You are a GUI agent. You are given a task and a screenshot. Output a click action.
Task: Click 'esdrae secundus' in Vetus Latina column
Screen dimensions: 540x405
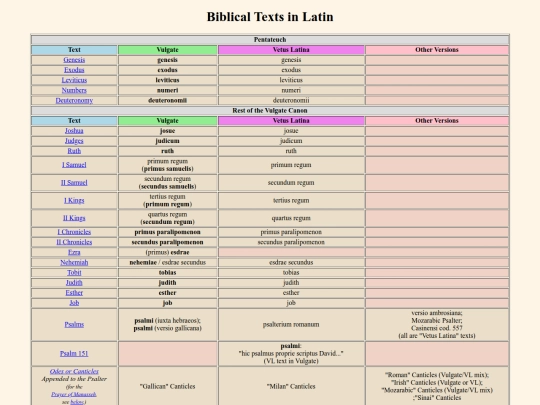tap(291, 262)
